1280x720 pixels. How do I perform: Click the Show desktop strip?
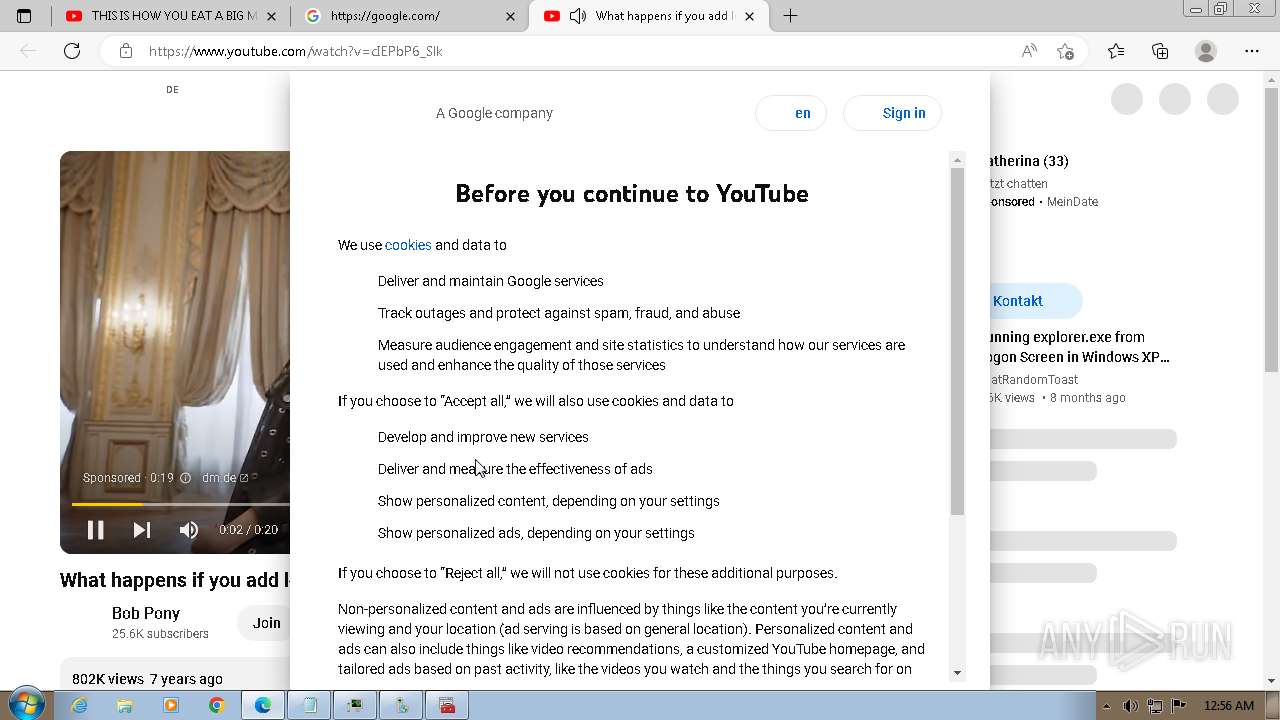(1274, 706)
